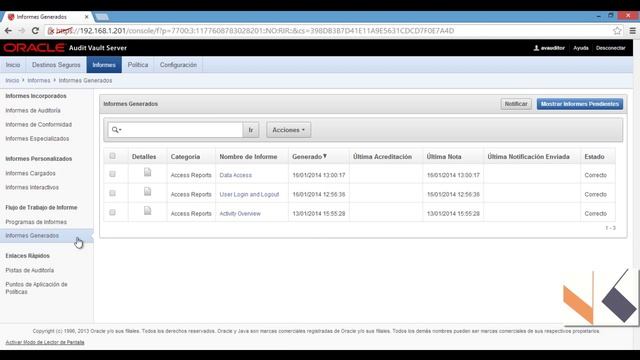Click generated date 13/01/2014 15:55:28
The width and height of the screenshot is (640, 360).
coord(319,213)
